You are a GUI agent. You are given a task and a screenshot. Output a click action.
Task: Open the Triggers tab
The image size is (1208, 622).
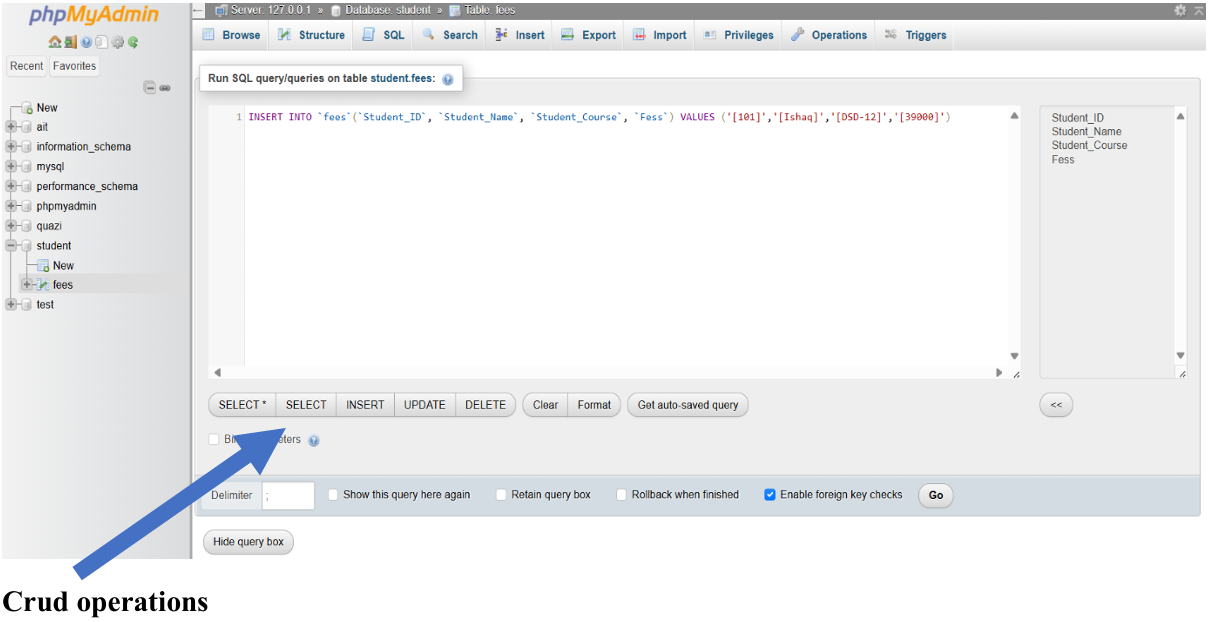click(916, 35)
